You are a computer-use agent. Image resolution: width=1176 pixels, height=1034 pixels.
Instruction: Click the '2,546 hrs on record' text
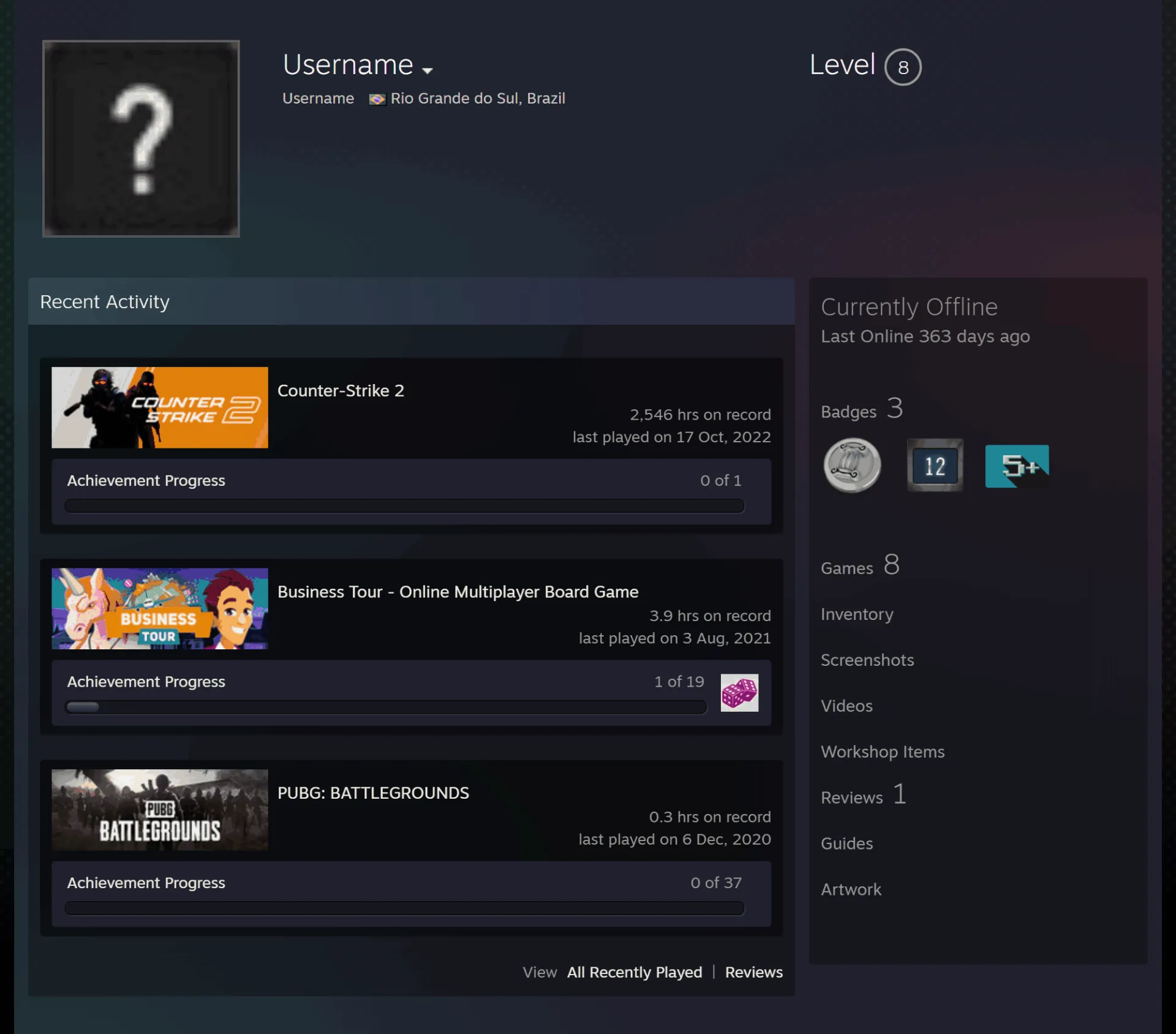(x=700, y=415)
